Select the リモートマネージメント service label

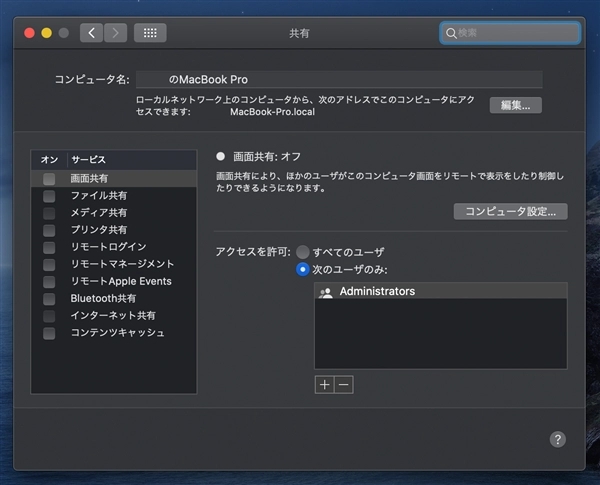[x=122, y=264]
